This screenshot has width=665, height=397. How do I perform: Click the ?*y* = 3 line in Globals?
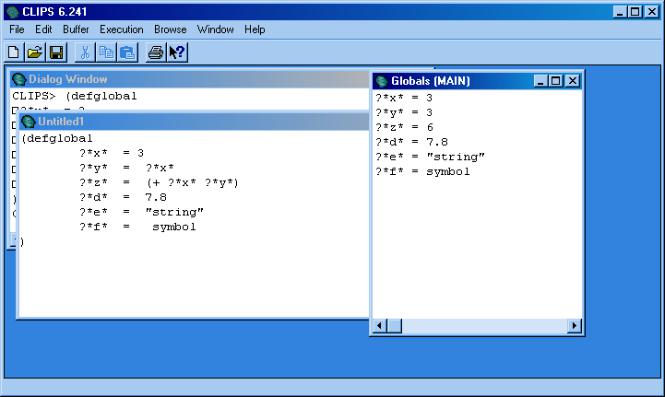pyautogui.click(x=404, y=113)
